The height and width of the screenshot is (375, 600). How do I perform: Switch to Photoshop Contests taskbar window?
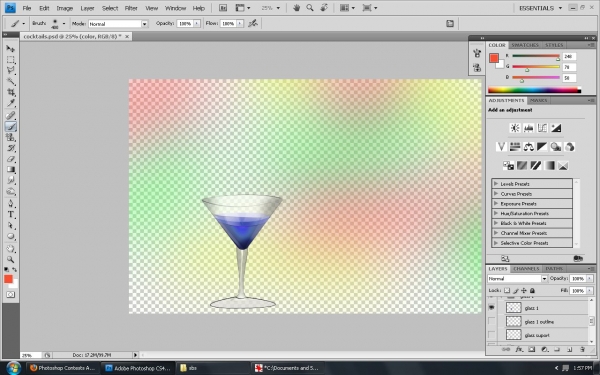63,368
